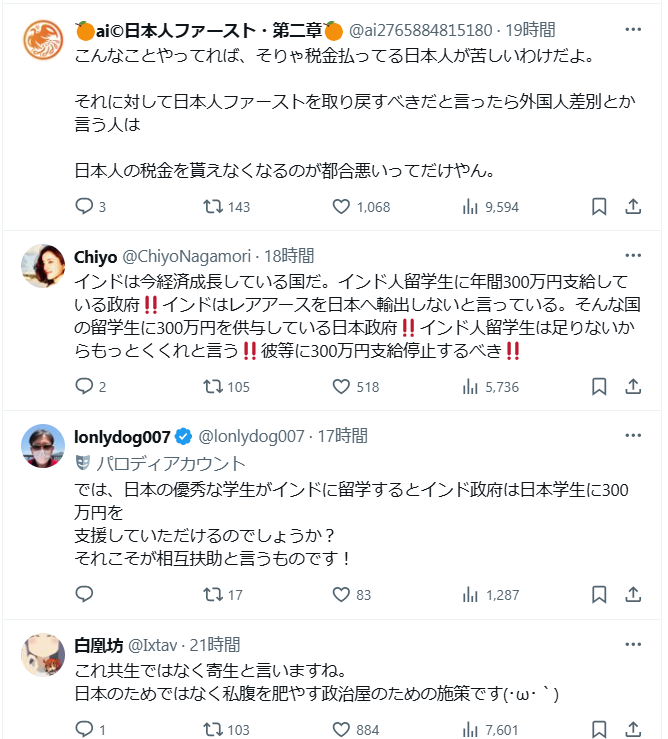This screenshot has height=739, width=668.
Task: Open the @lonlydog007 profile handle link
Action: pos(251,436)
